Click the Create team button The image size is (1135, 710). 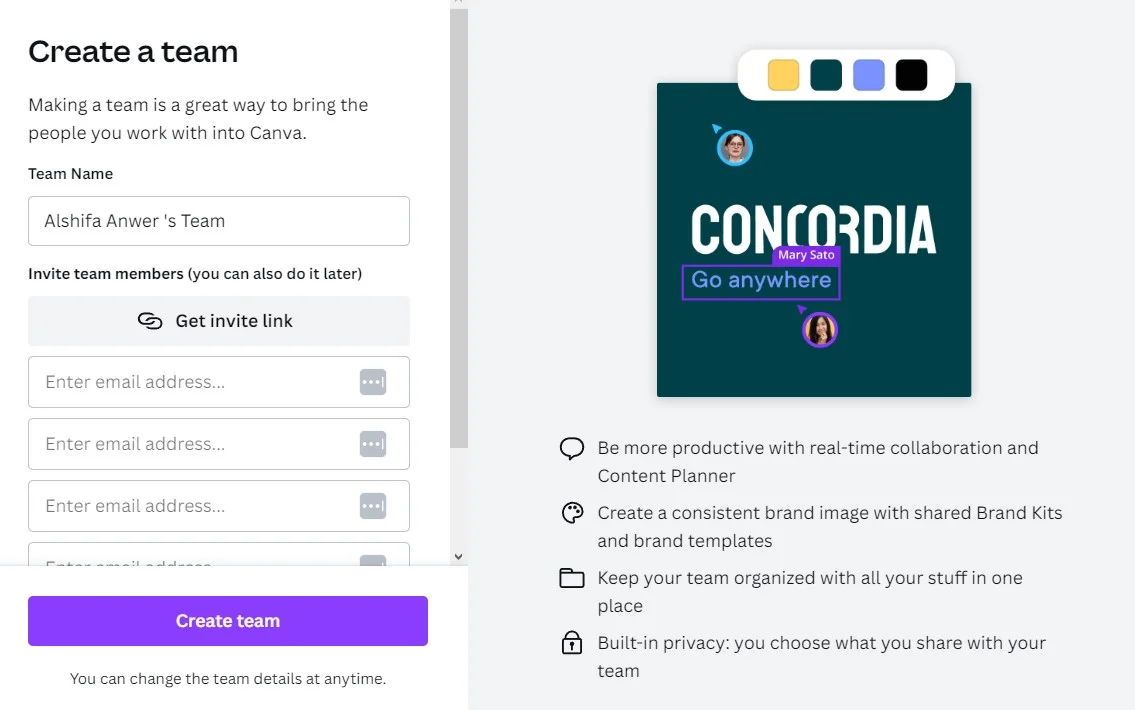[x=228, y=620]
